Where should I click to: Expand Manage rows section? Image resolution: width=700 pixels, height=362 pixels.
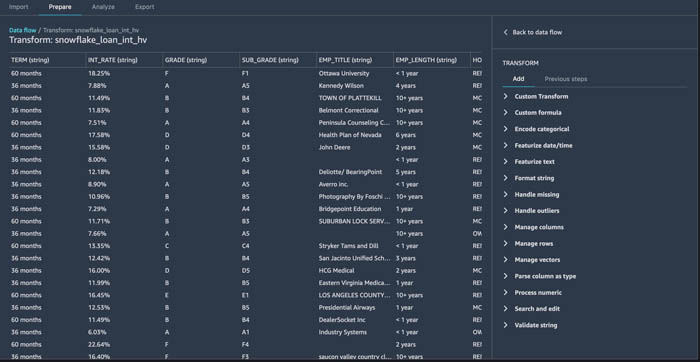click(x=528, y=244)
